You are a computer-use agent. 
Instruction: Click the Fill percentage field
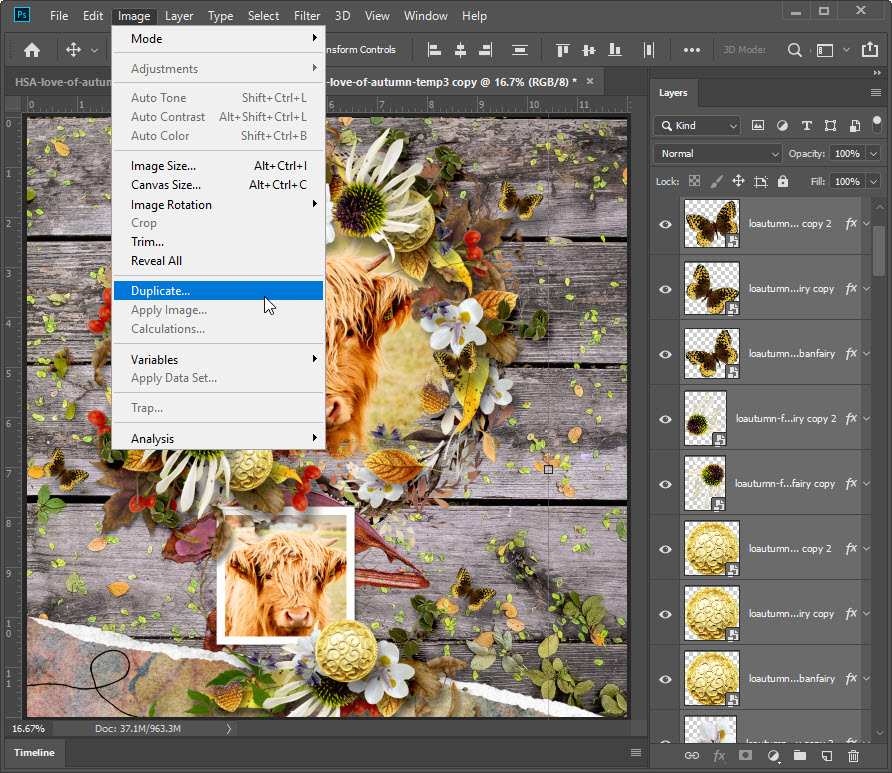[x=847, y=182]
